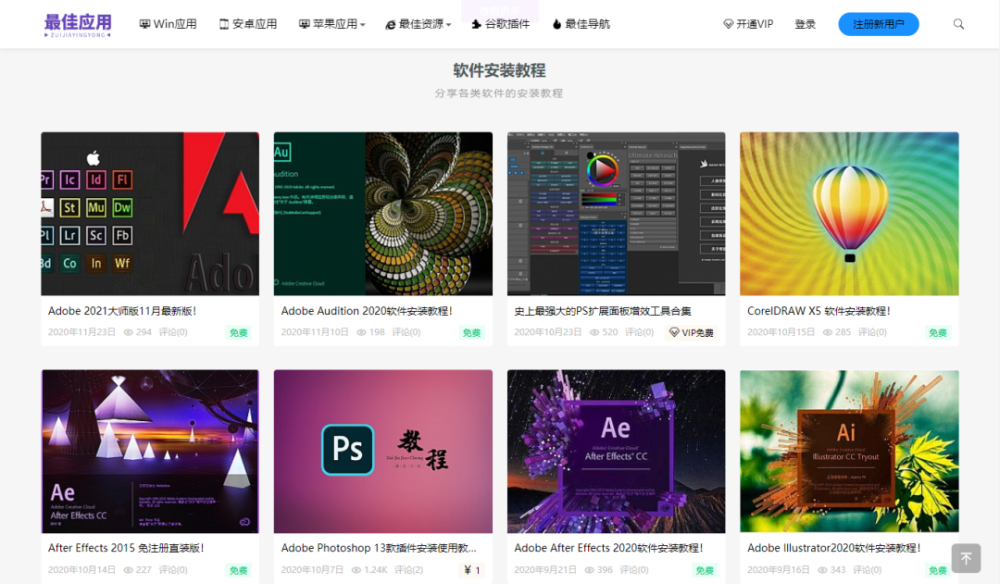
Task: Click the date 2020年9月21日
Action: tap(546, 570)
